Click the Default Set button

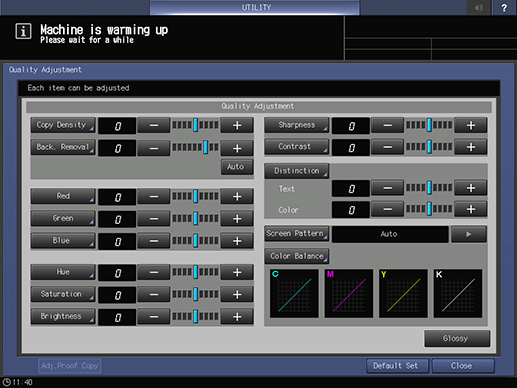point(397,366)
